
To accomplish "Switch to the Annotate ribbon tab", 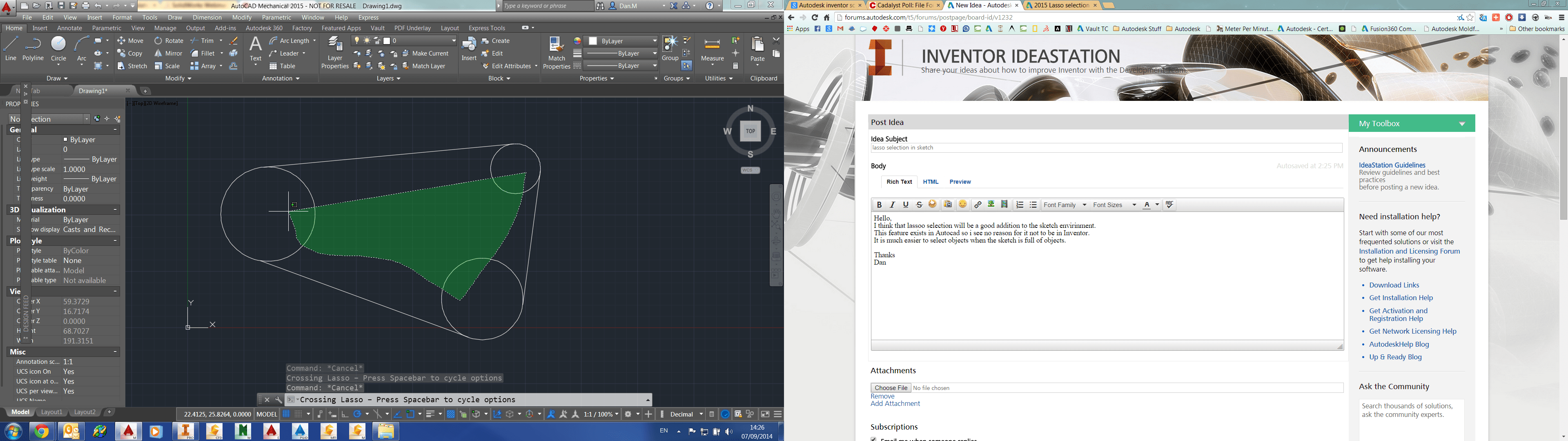I will coord(69,28).
